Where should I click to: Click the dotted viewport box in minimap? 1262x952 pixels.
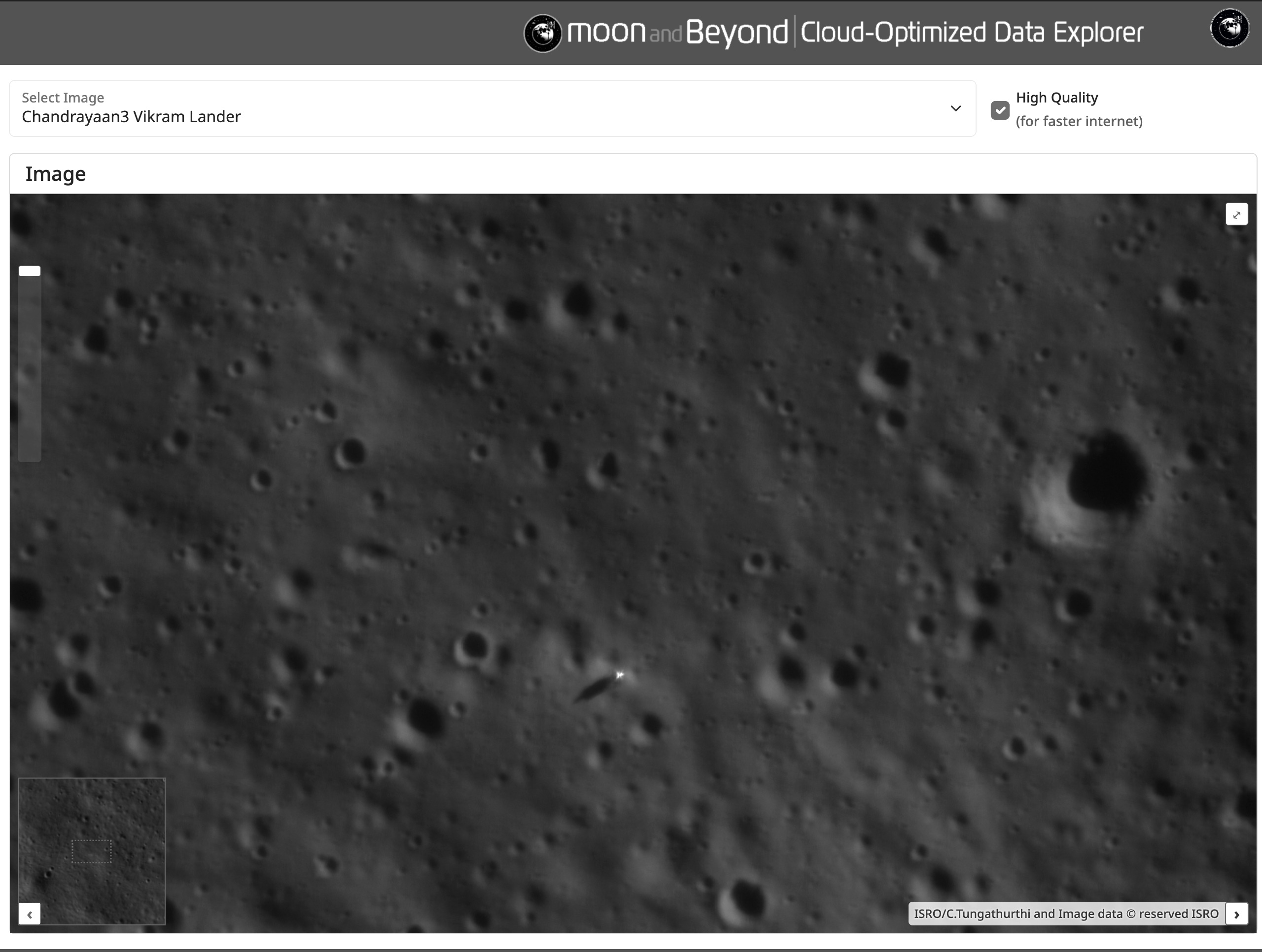pos(91,851)
